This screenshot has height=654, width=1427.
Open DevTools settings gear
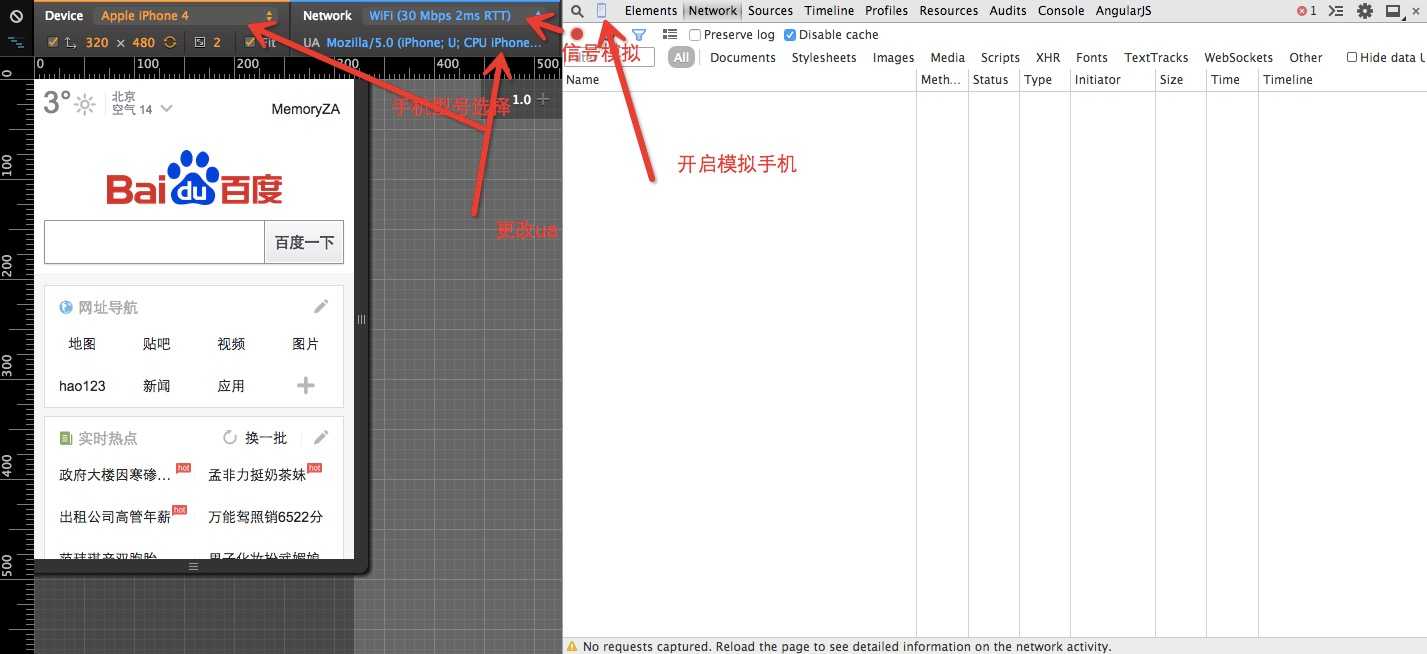click(x=1365, y=11)
